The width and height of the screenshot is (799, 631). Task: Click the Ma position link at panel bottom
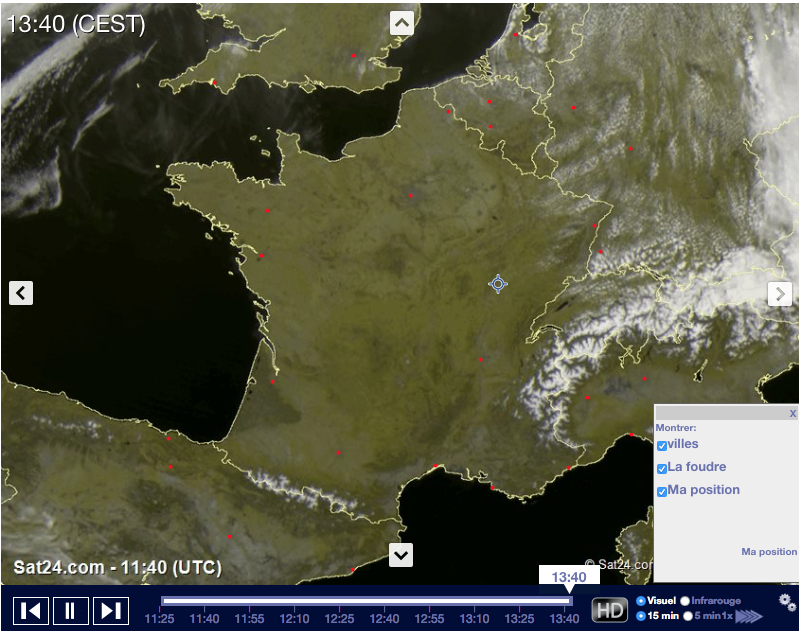(768, 552)
